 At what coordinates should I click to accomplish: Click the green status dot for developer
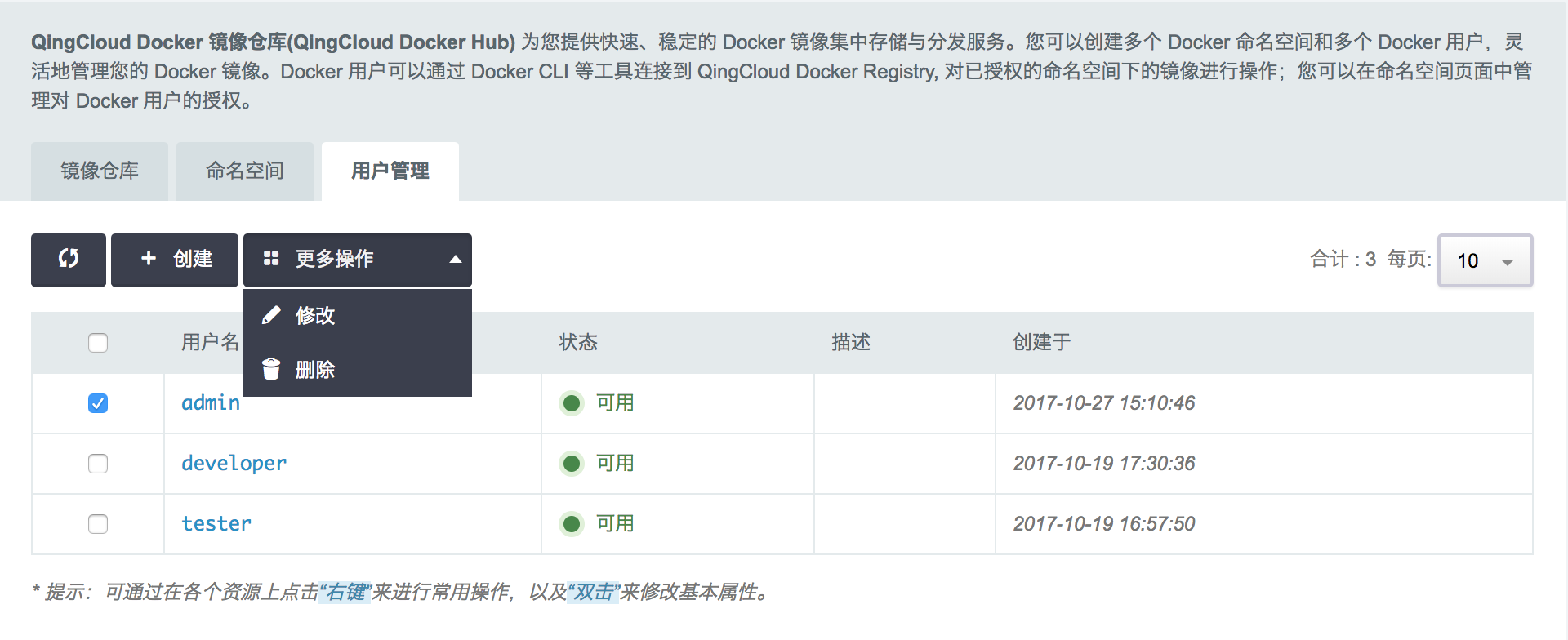tap(572, 464)
